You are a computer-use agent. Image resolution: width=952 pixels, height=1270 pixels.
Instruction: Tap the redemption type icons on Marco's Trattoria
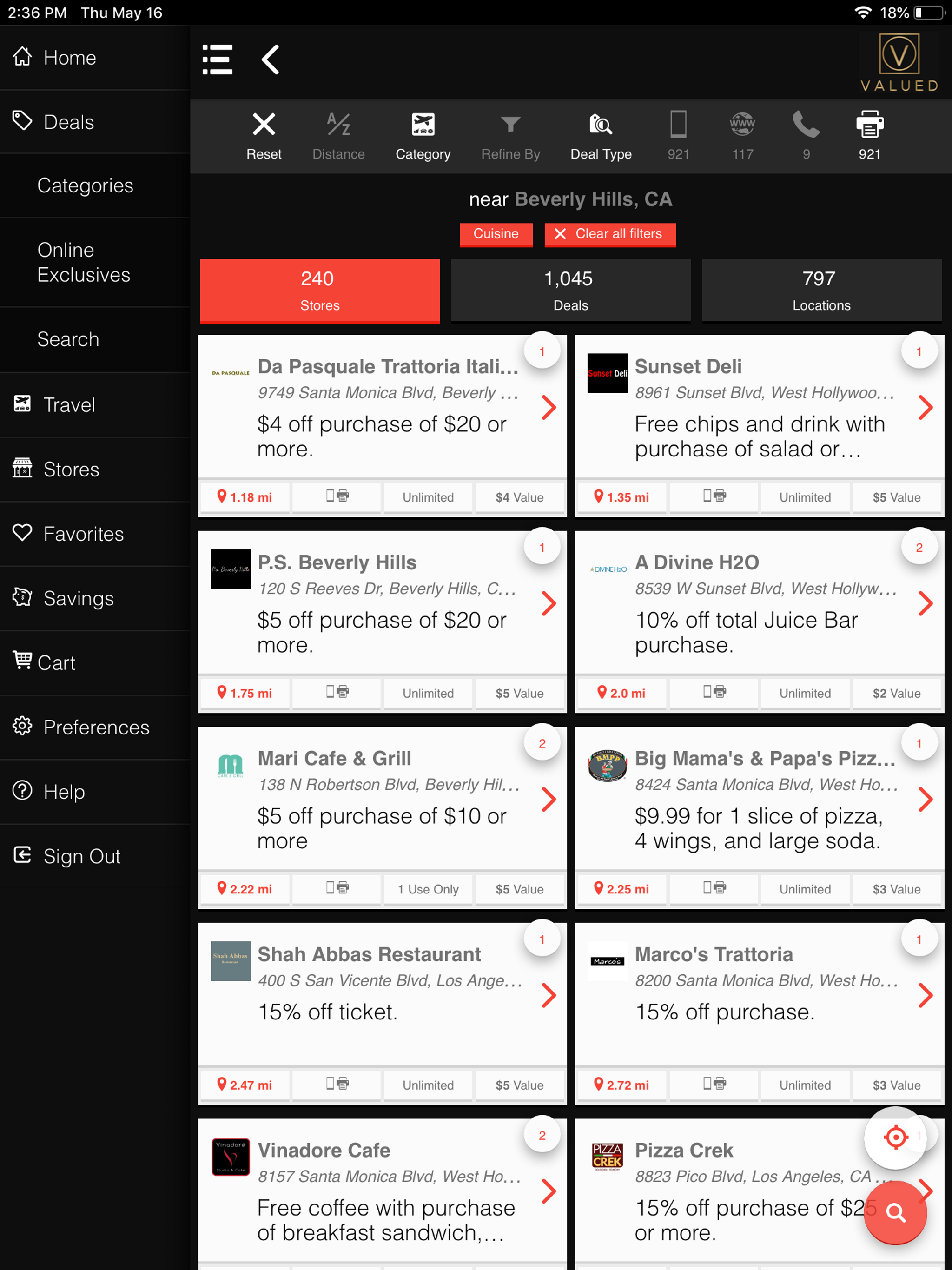(714, 1084)
